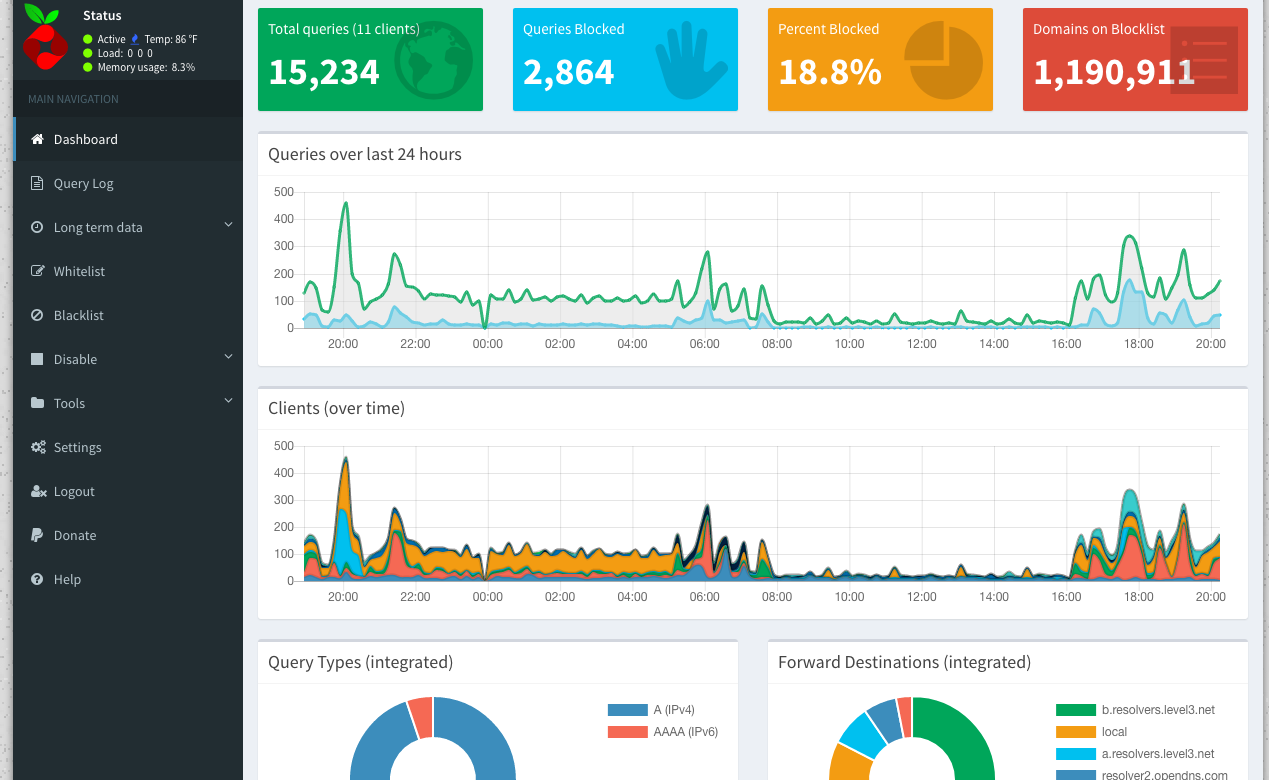The height and width of the screenshot is (780, 1269).
Task: Toggle the AAAA (IPv6) legend swatch
Action: pyautogui.click(x=627, y=732)
